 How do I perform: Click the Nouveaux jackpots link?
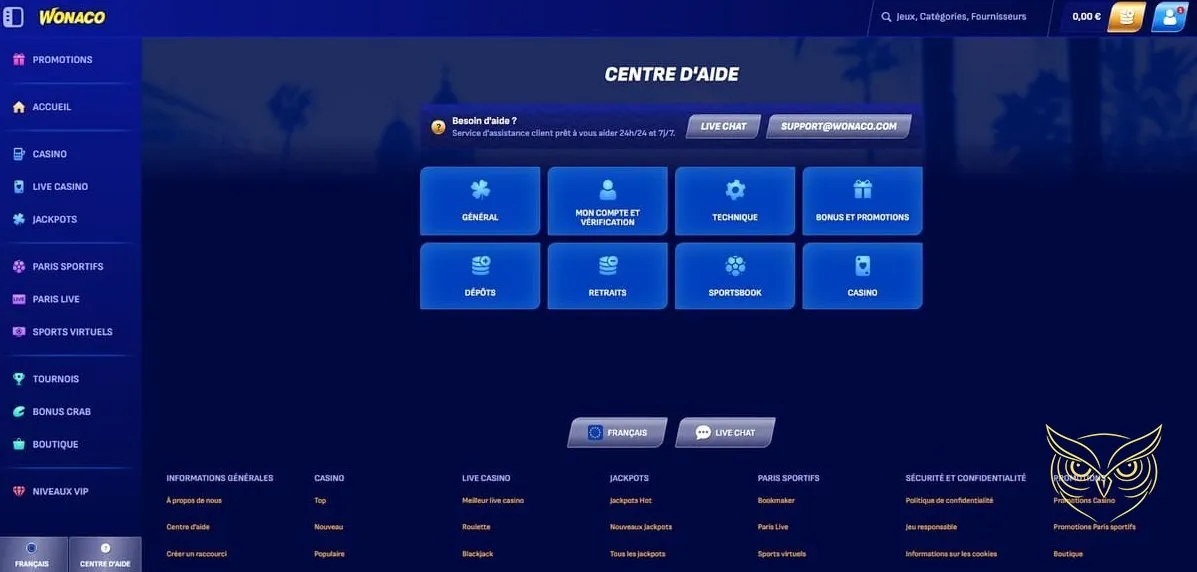pos(641,527)
